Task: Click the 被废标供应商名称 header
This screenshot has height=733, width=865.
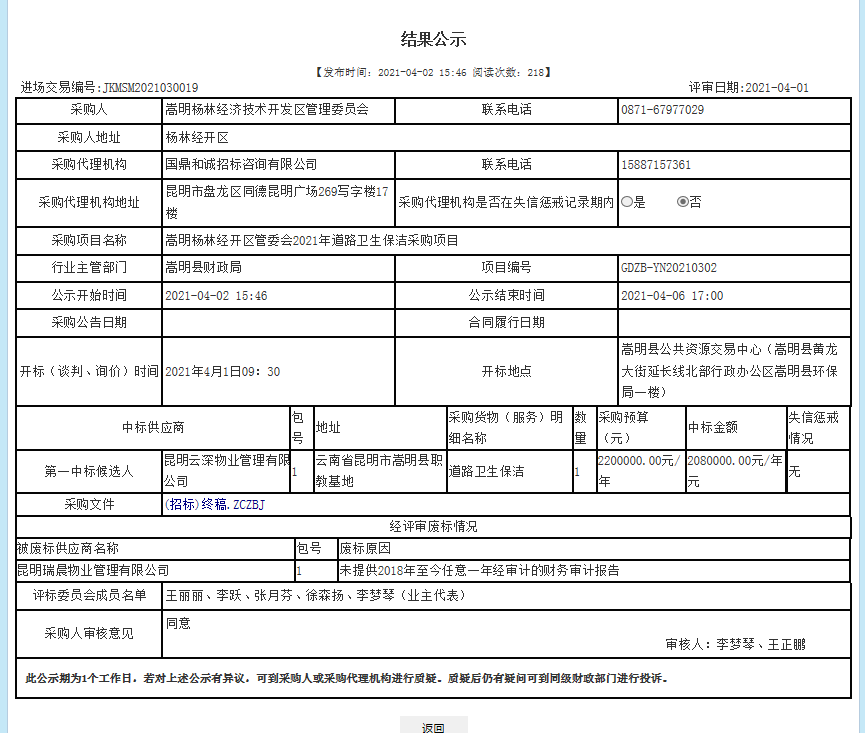Action: [x=68, y=549]
